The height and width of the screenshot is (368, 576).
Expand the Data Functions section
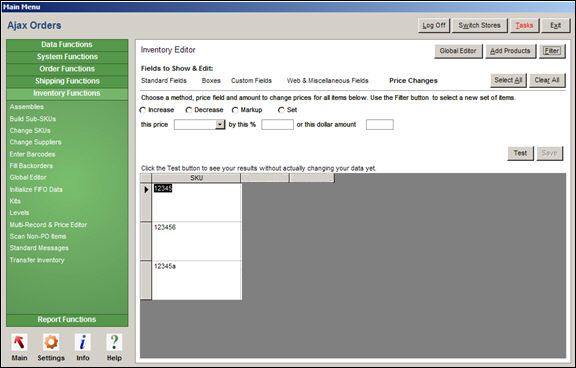pyautogui.click(x=67, y=45)
